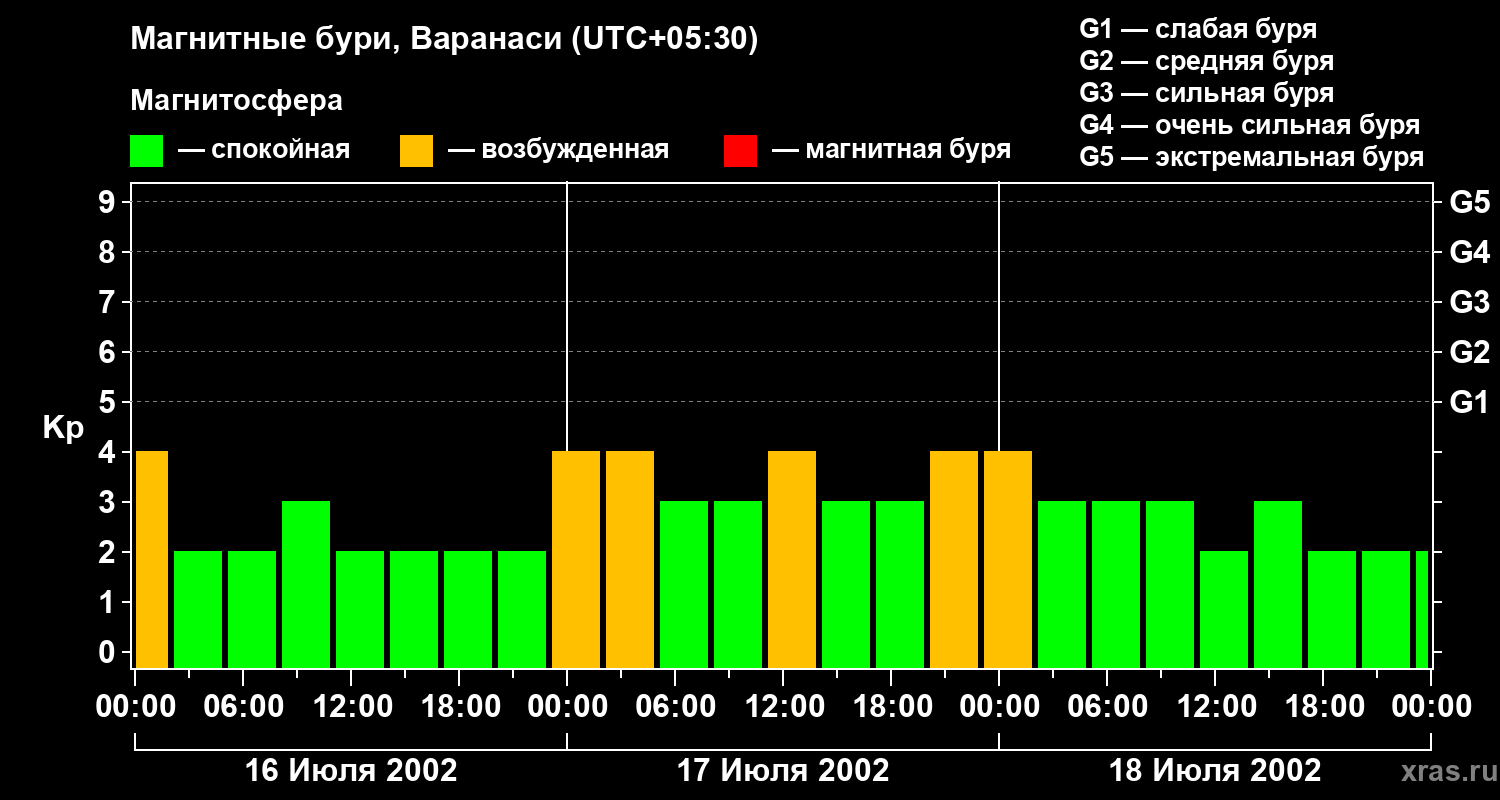Image resolution: width=1500 pixels, height=800 pixels.
Task: Click the orange bar above 12:00 on 17 Июля
Action: click(x=792, y=559)
